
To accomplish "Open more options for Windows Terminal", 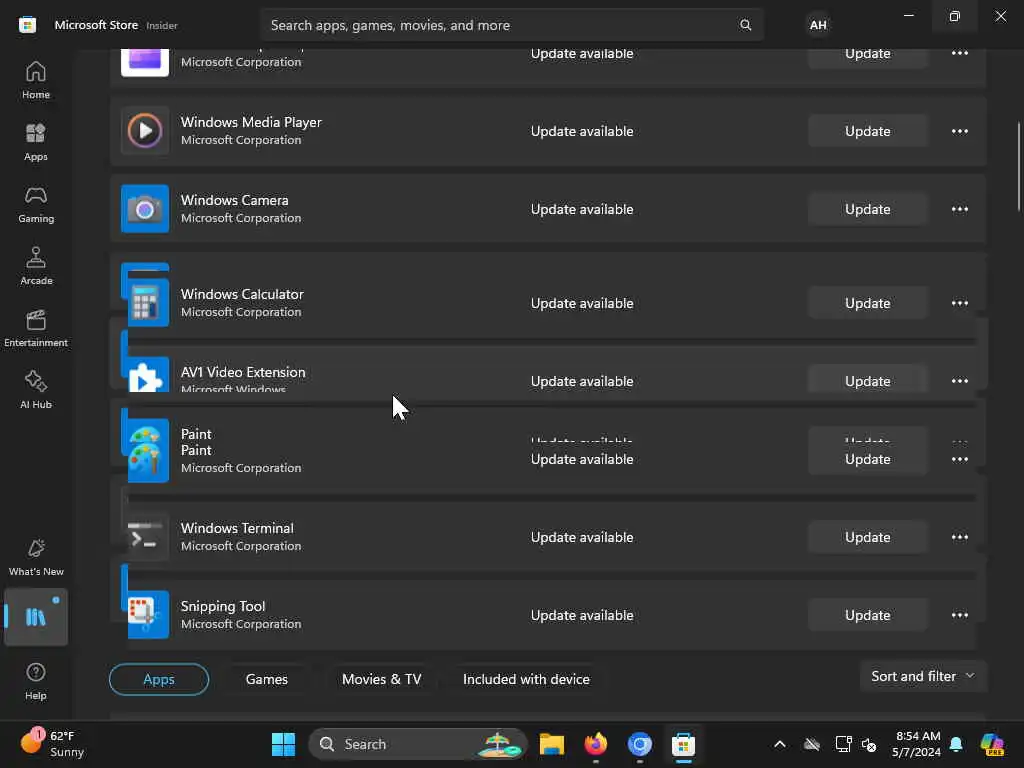I will pos(959,537).
